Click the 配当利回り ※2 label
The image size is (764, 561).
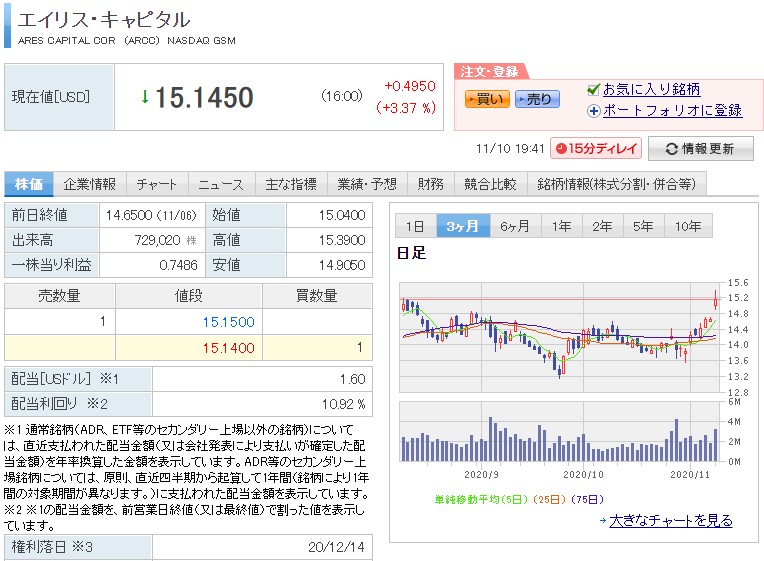pyautogui.click(x=59, y=404)
